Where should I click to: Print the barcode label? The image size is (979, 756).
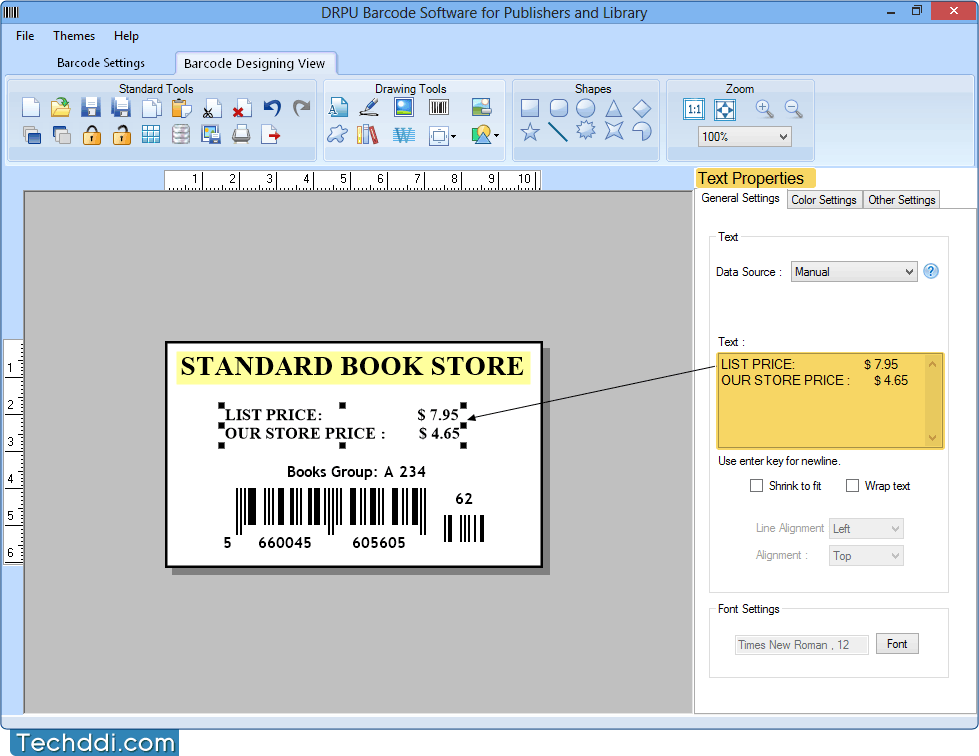(241, 134)
